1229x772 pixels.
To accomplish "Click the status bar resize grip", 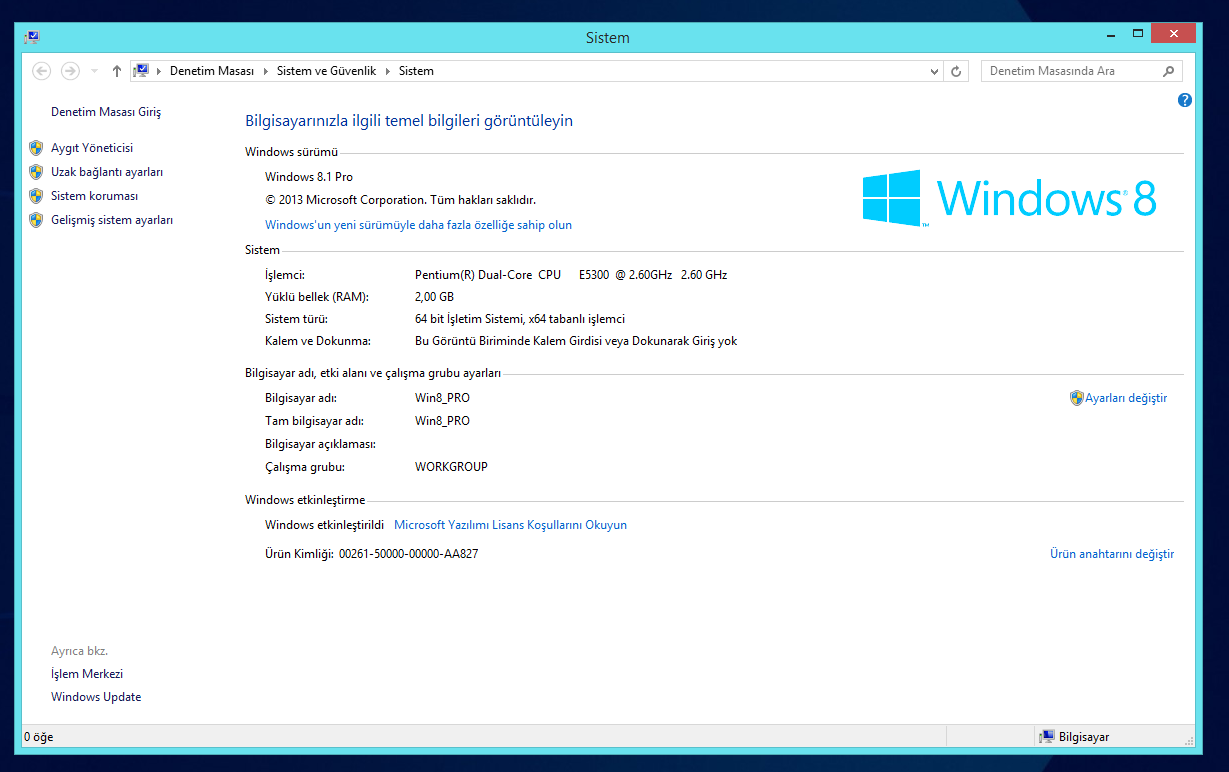I will coord(1188,740).
